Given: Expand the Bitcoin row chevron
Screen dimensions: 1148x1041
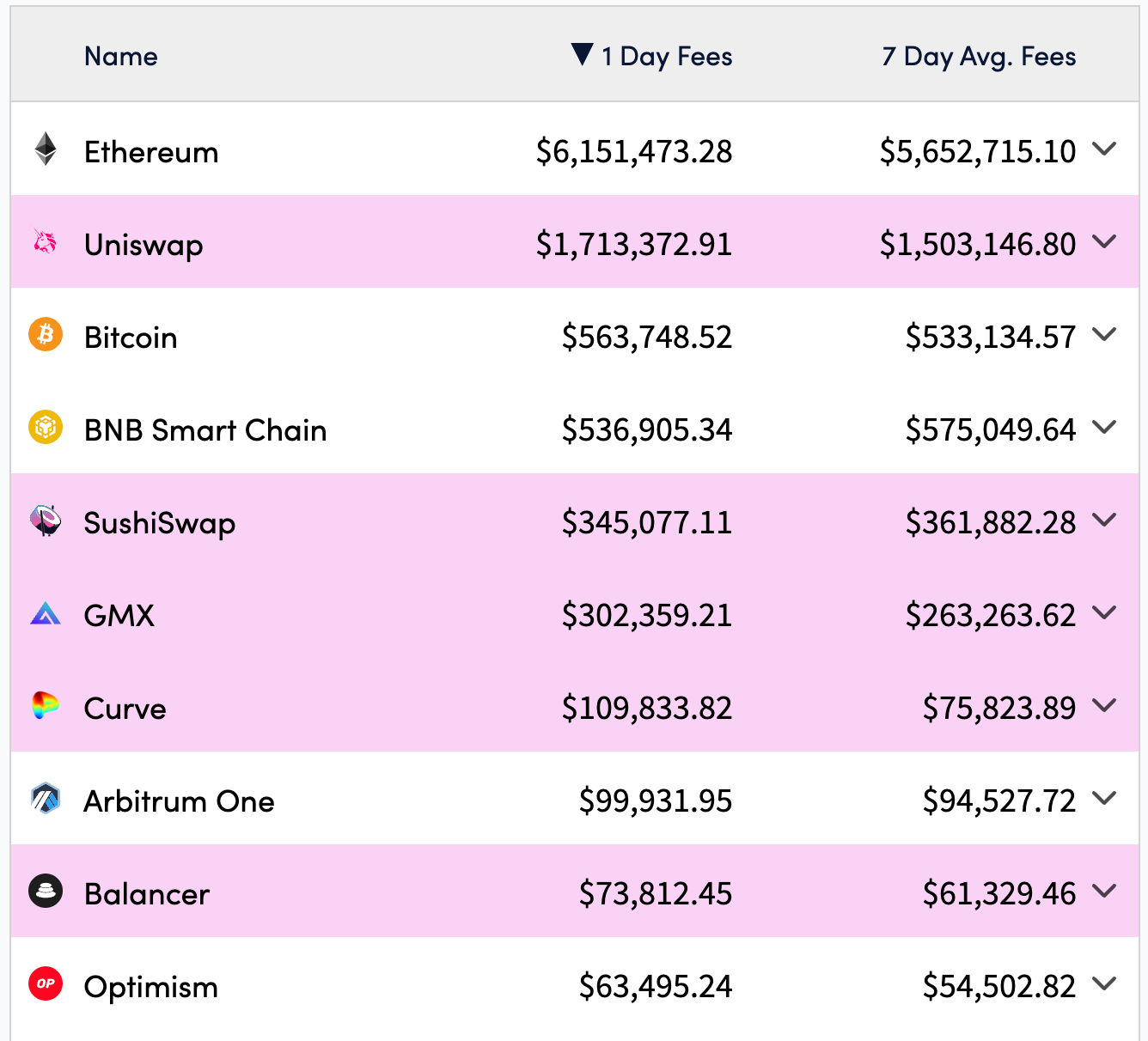Looking at the screenshot, I should pyautogui.click(x=1104, y=335).
